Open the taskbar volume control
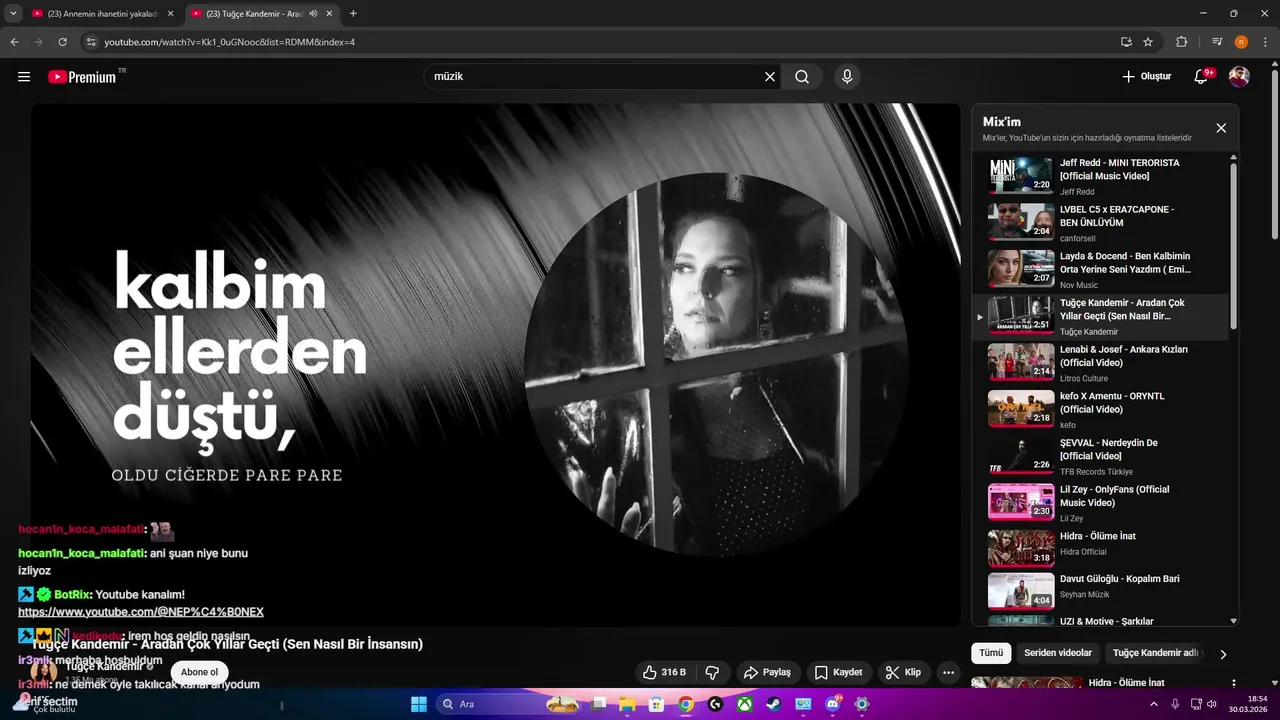 click(1211, 704)
